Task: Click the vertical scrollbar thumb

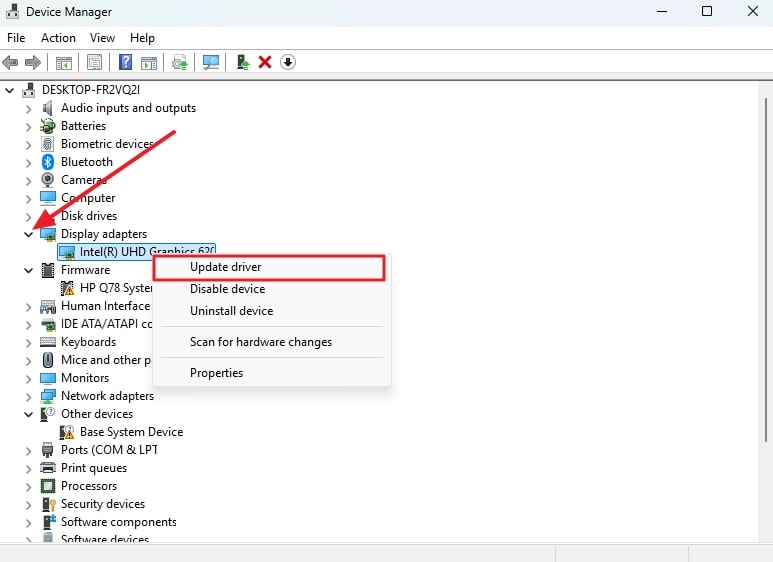Action: click(x=766, y=270)
